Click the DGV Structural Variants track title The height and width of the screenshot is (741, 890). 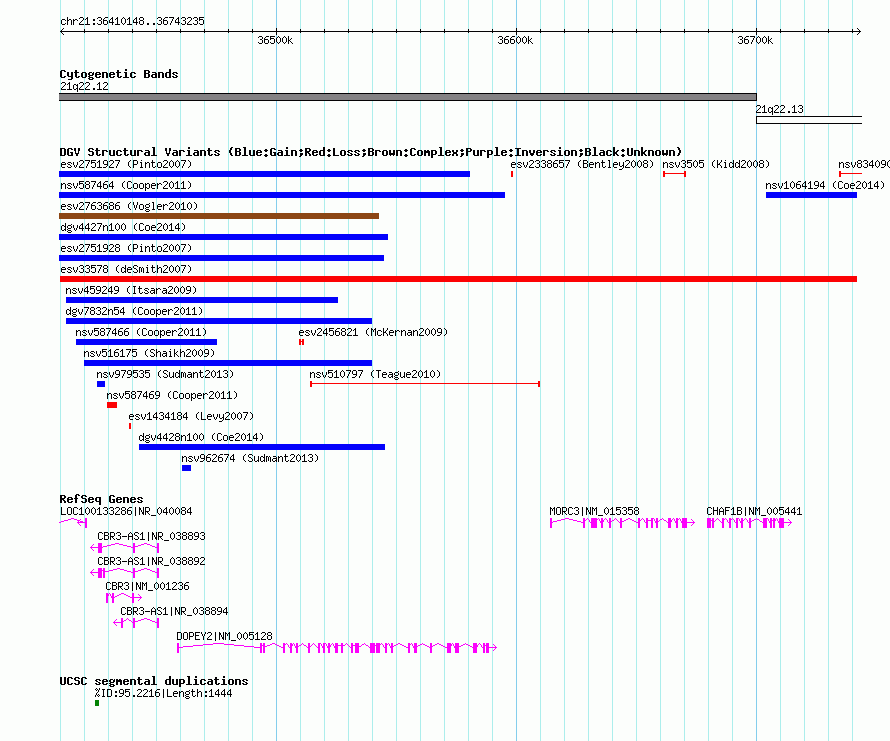coord(371,152)
